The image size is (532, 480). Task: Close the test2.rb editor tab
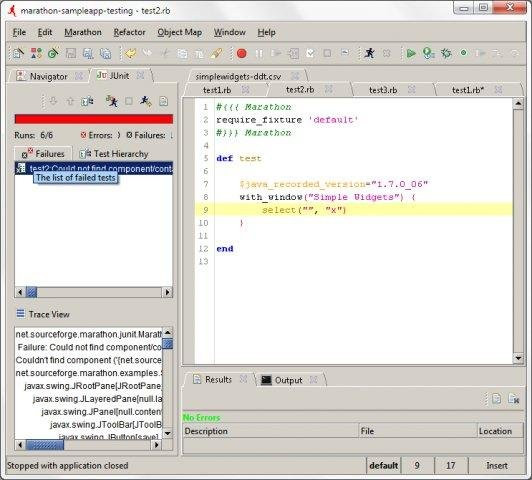328,89
